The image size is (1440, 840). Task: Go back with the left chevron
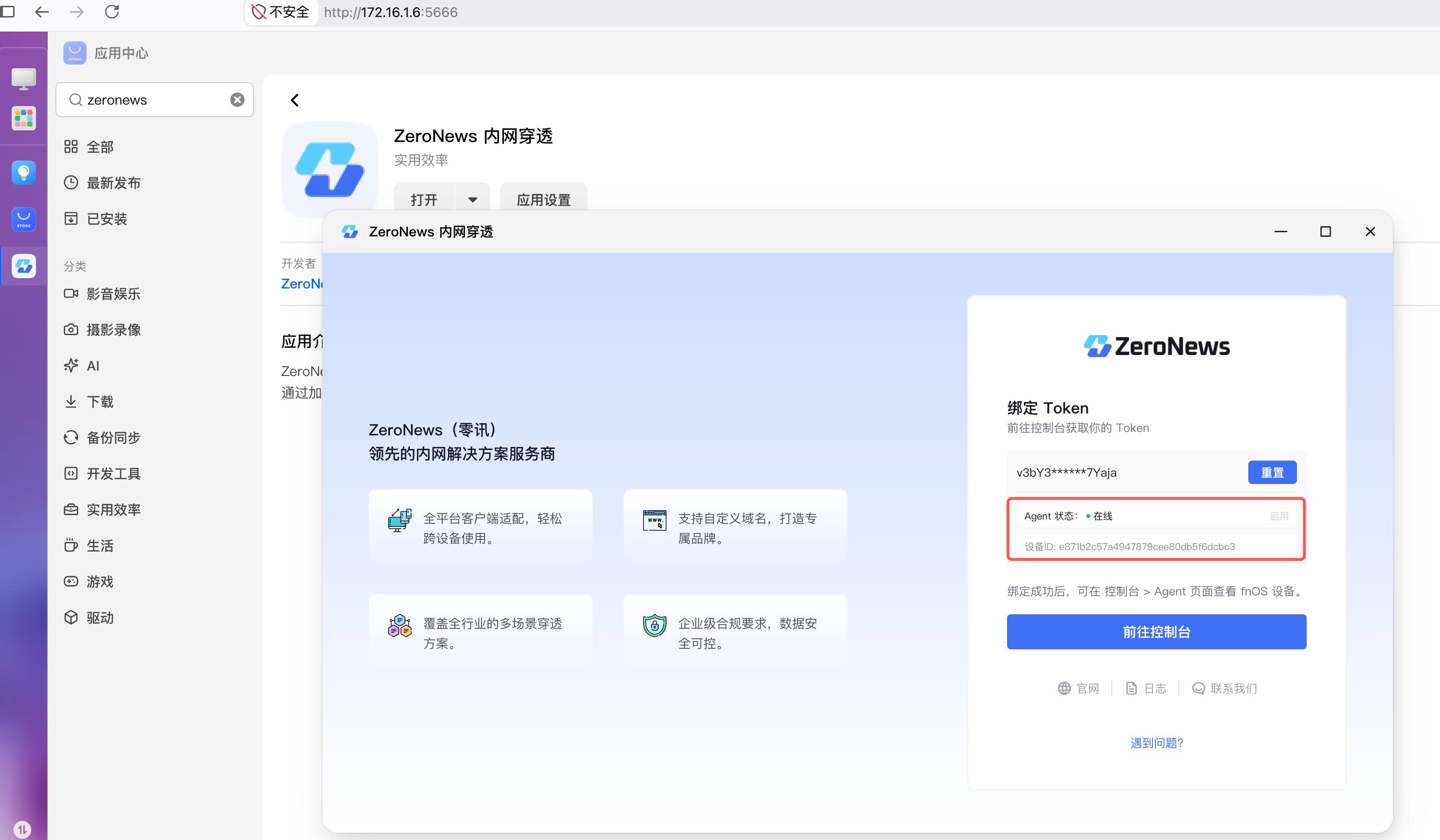coord(295,100)
